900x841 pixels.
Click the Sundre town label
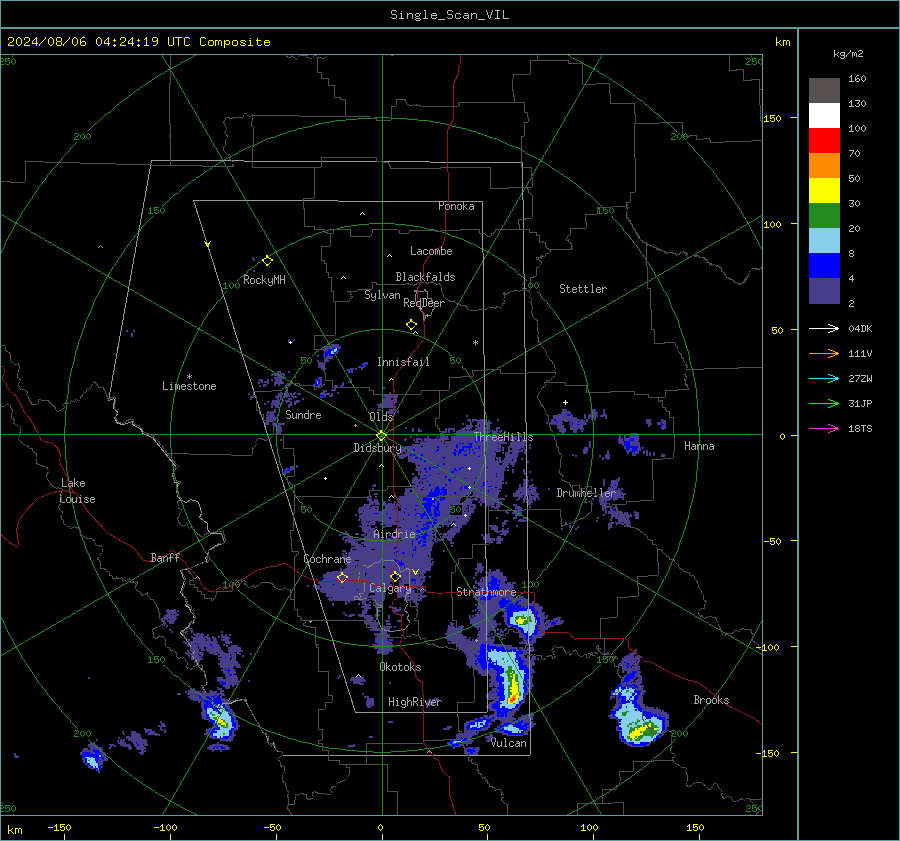coord(303,415)
